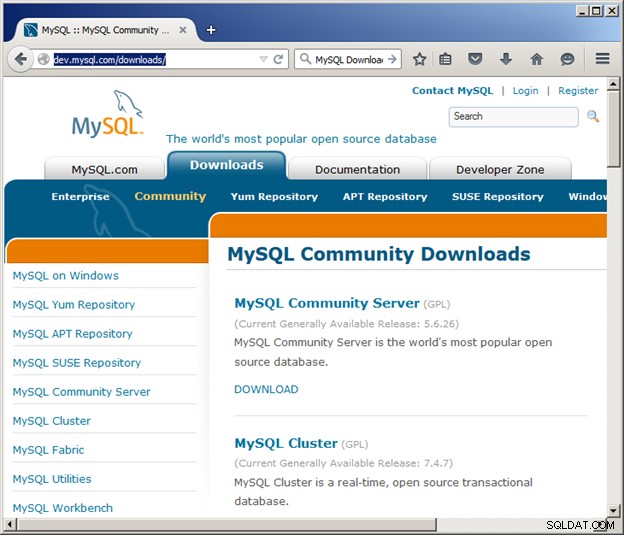Open the chat smiley icon in toolbar
Viewport: 624px width, 535px height.
[x=567, y=59]
